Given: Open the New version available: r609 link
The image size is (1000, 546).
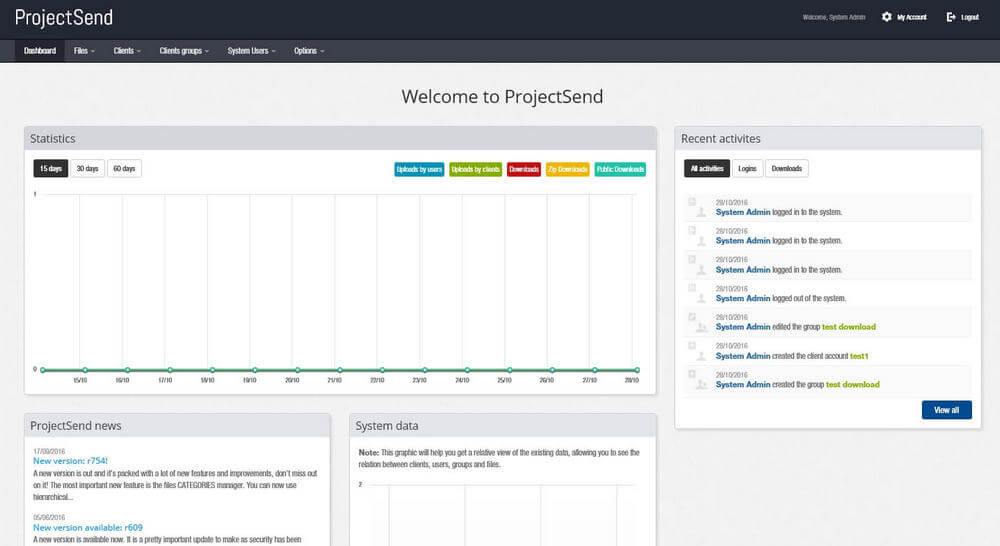Looking at the screenshot, I should pyautogui.click(x=88, y=528).
